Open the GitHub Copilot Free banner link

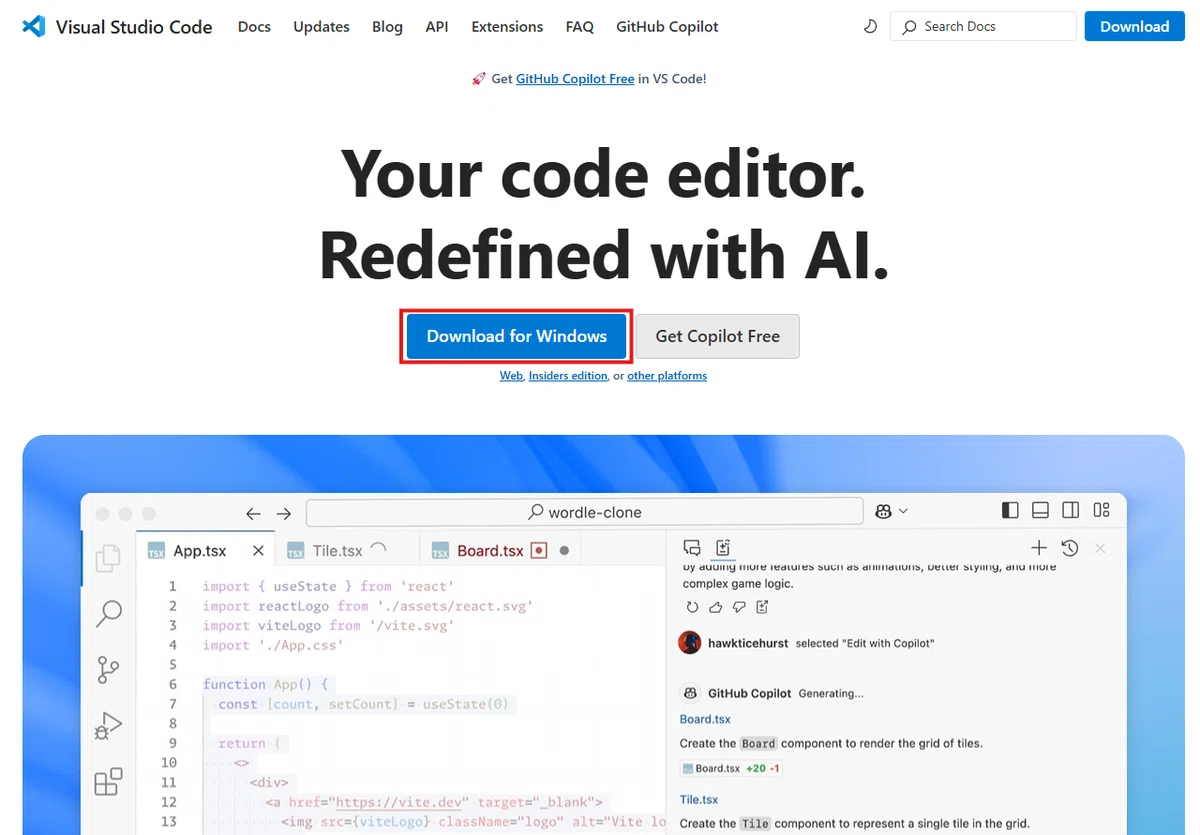point(575,79)
